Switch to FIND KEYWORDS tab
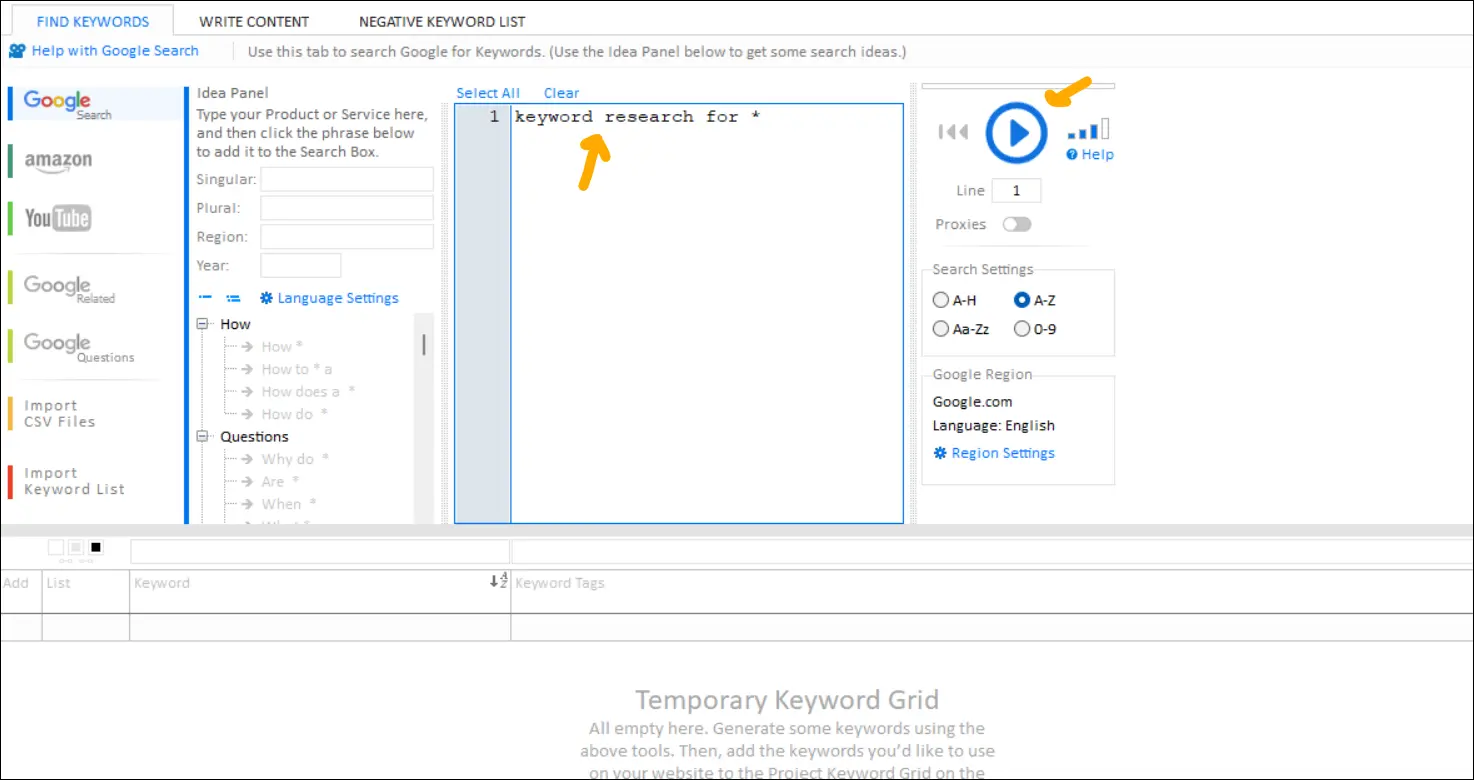Image resolution: width=1474 pixels, height=780 pixels. point(93,21)
